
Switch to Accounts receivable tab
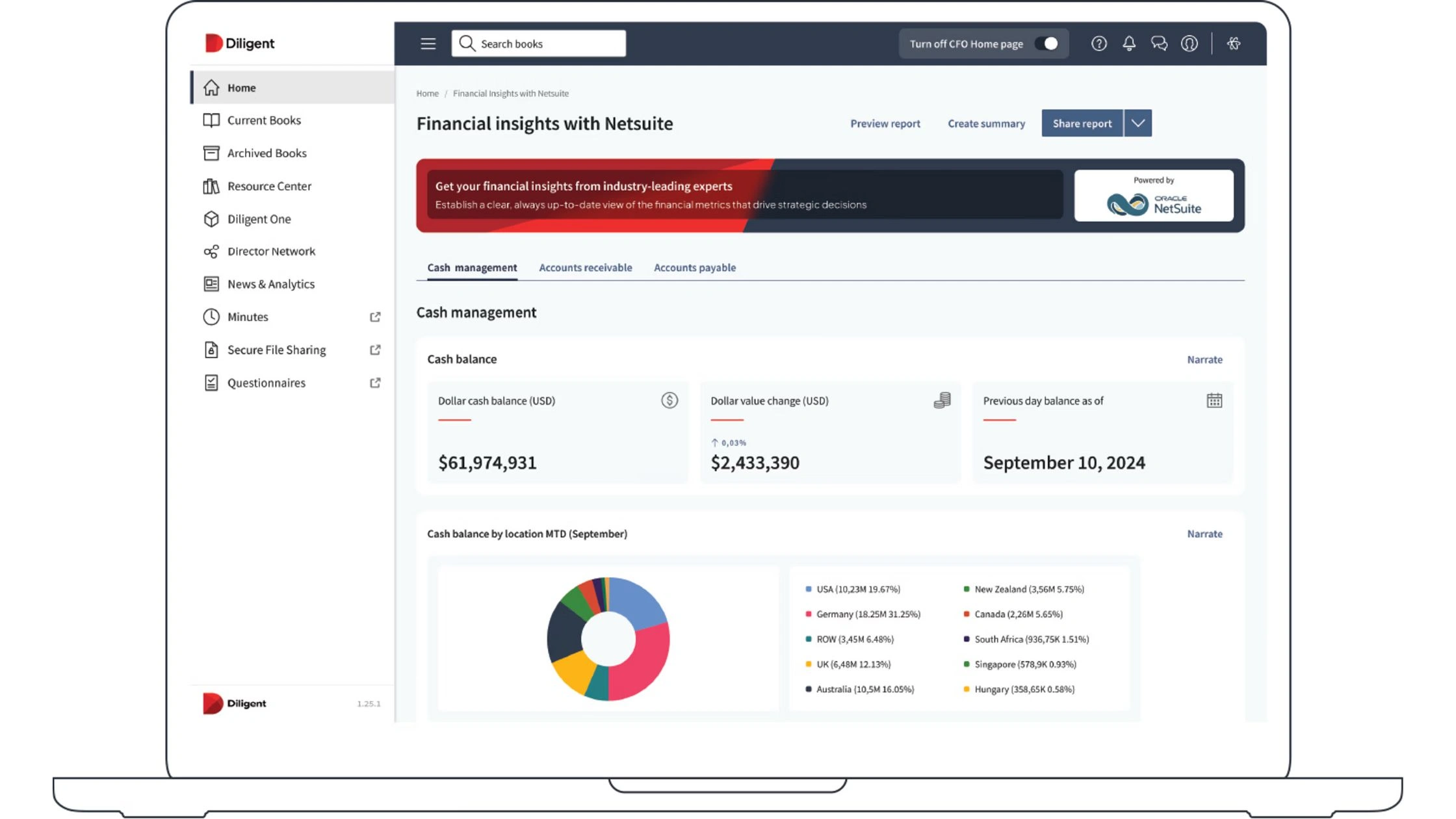pos(585,268)
